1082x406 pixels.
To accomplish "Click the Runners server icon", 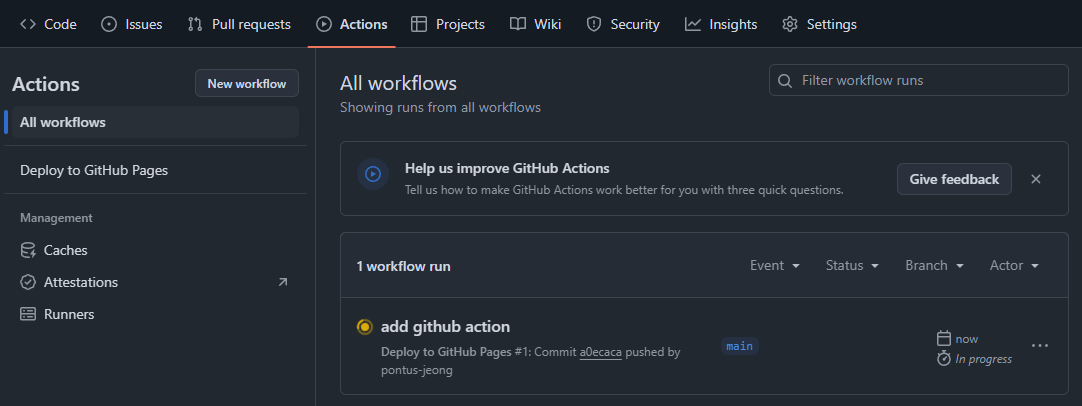I will [28, 314].
